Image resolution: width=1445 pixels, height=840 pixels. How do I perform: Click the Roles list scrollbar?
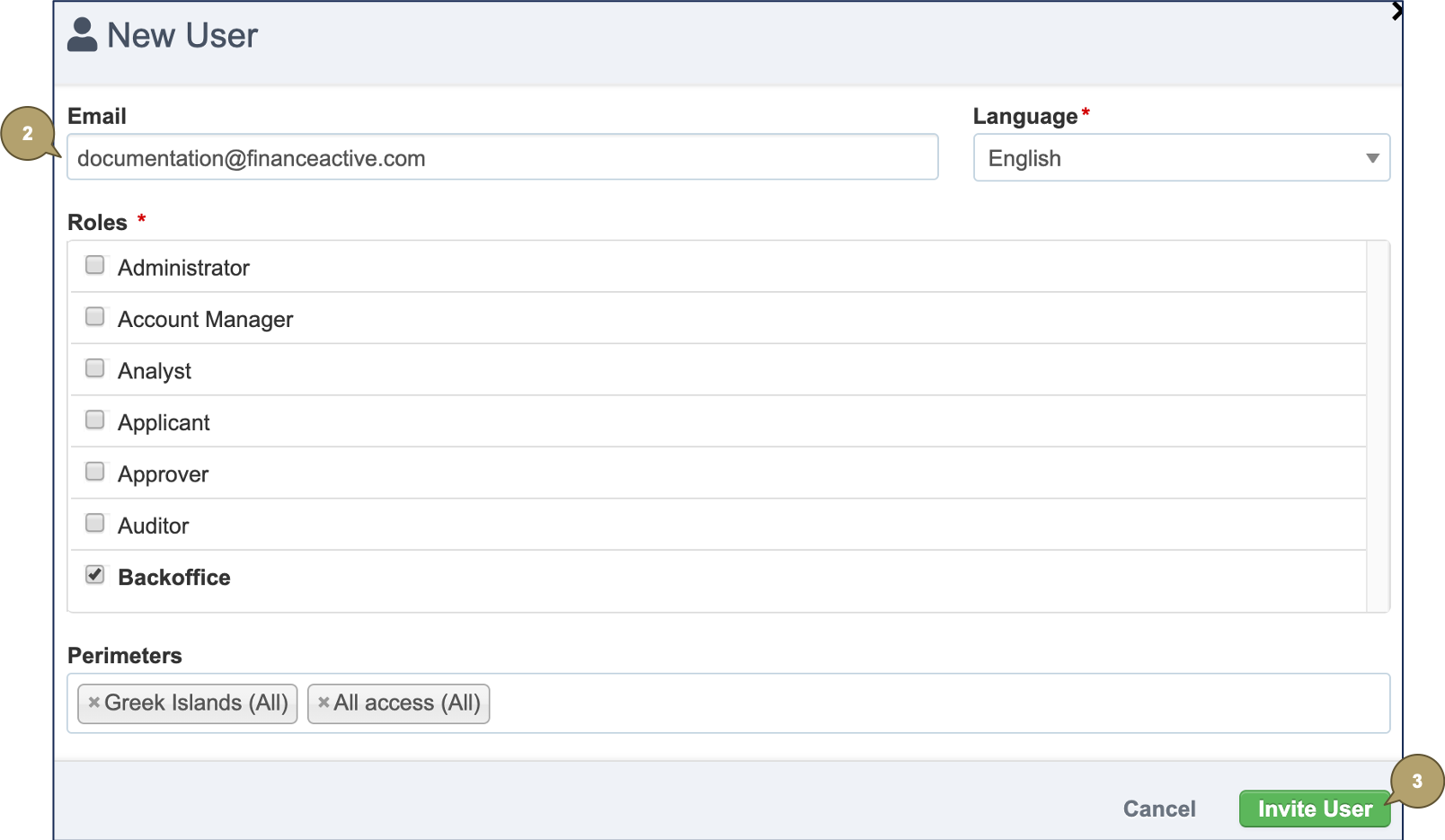(x=1377, y=426)
